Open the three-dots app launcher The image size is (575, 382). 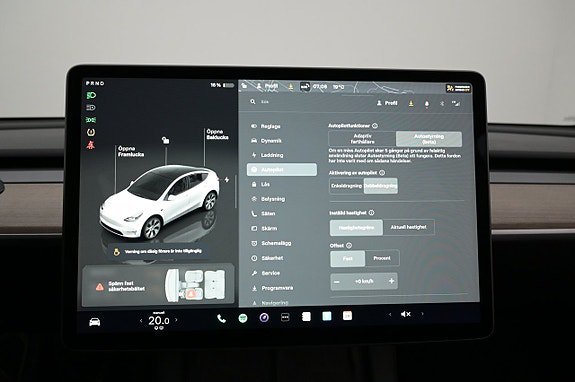click(x=285, y=317)
